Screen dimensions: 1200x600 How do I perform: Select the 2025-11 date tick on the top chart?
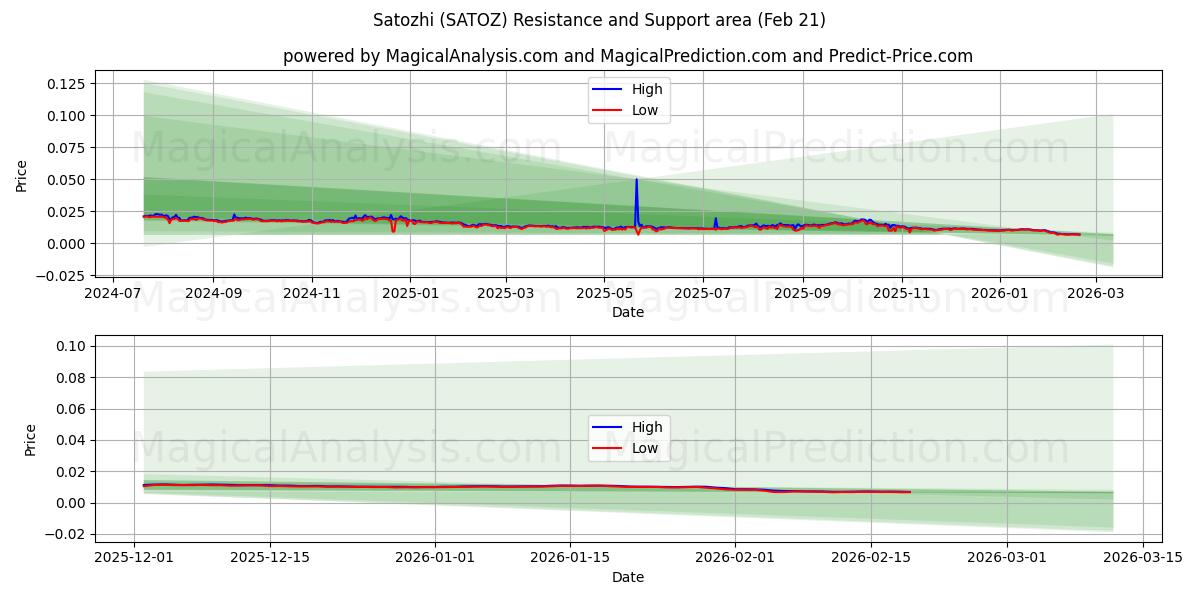click(x=902, y=293)
